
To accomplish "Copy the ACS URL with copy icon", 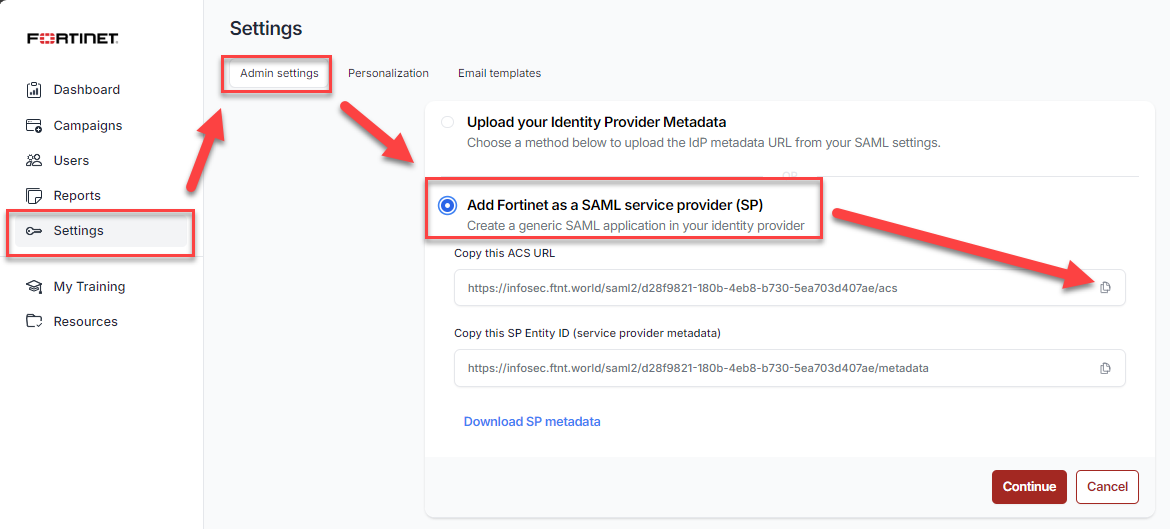I will [1105, 288].
